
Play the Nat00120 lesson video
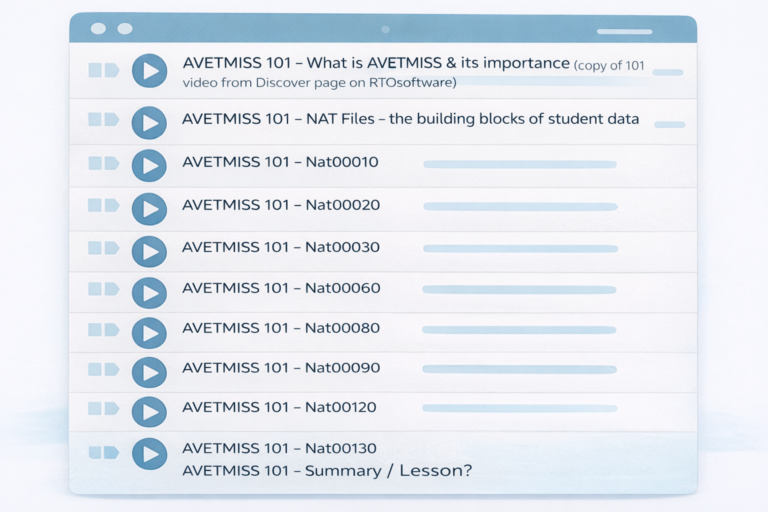pyautogui.click(x=149, y=411)
